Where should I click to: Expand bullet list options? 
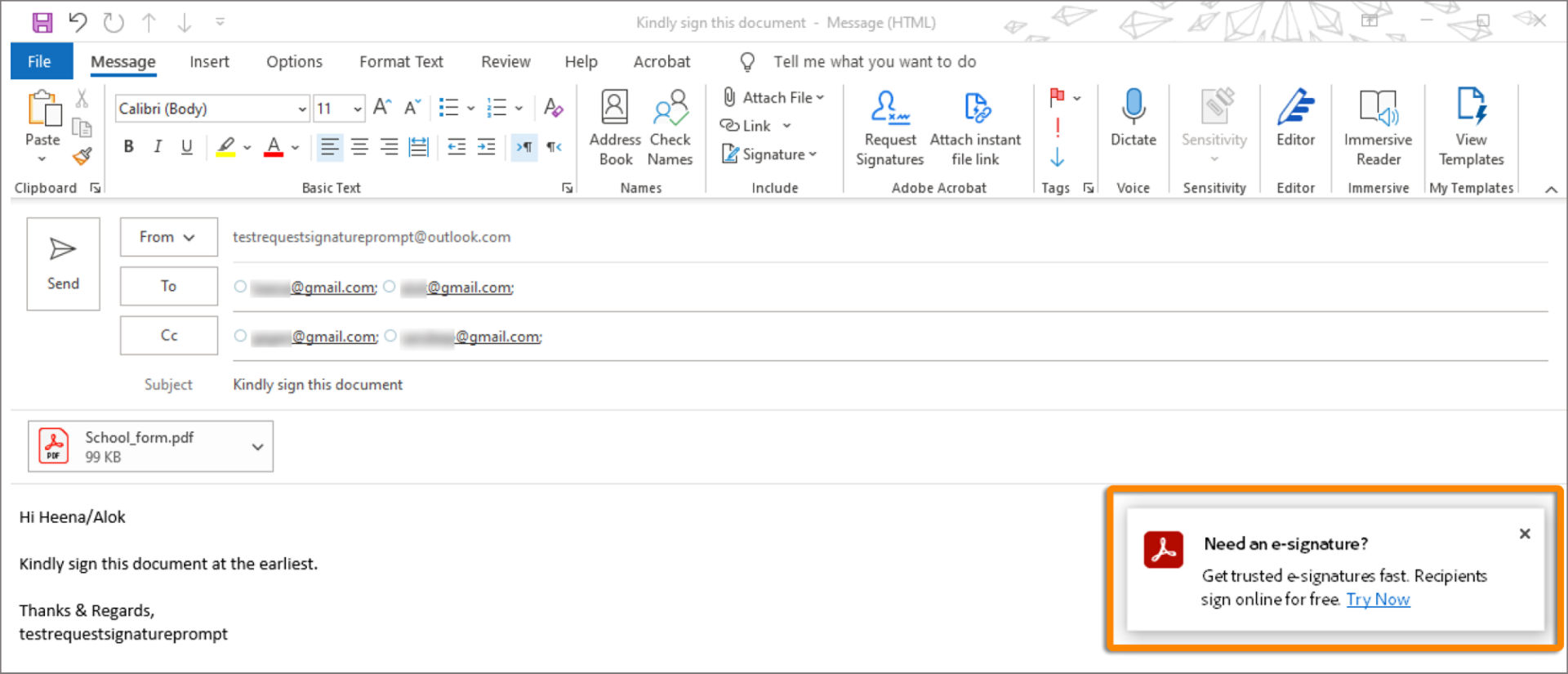(x=470, y=108)
